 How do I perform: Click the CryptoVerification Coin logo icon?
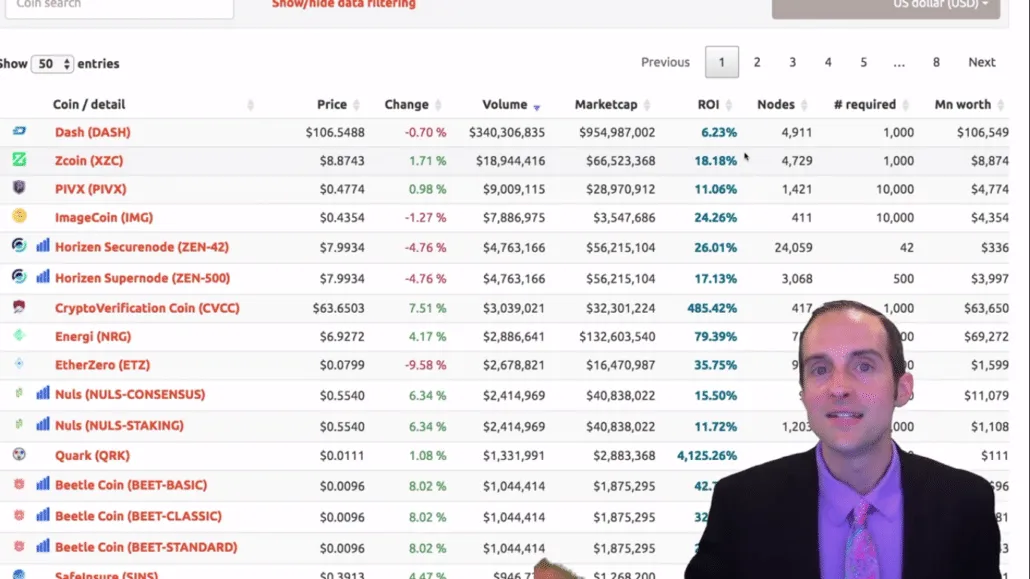tap(19, 306)
